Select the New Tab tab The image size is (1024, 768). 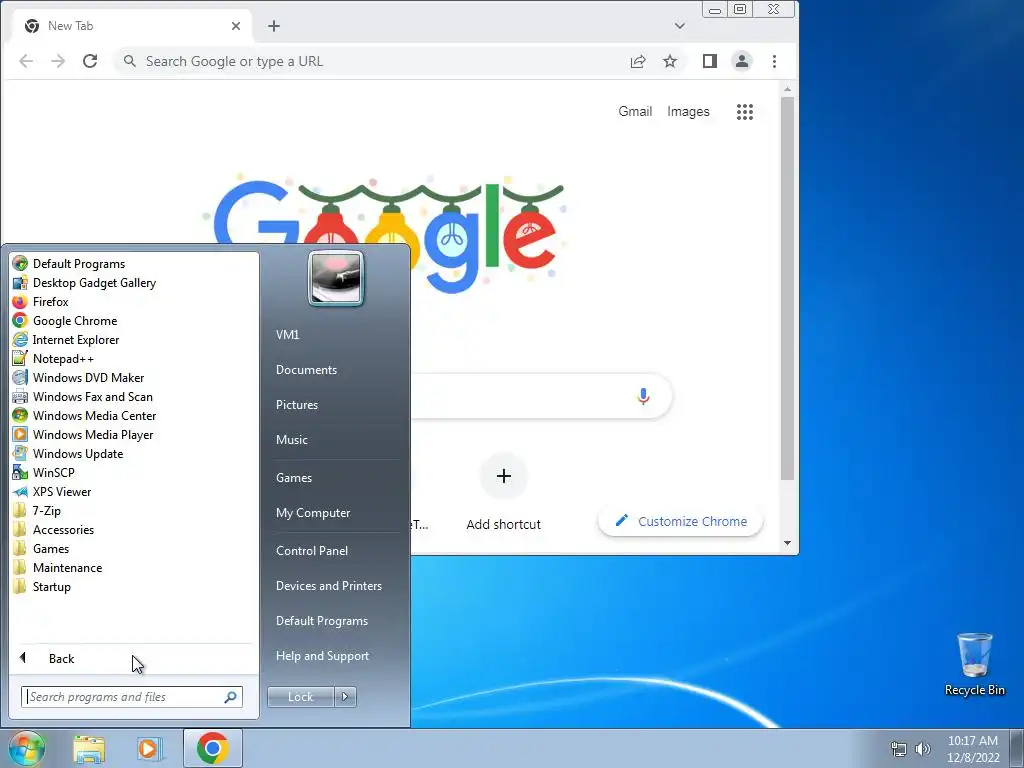click(x=131, y=26)
